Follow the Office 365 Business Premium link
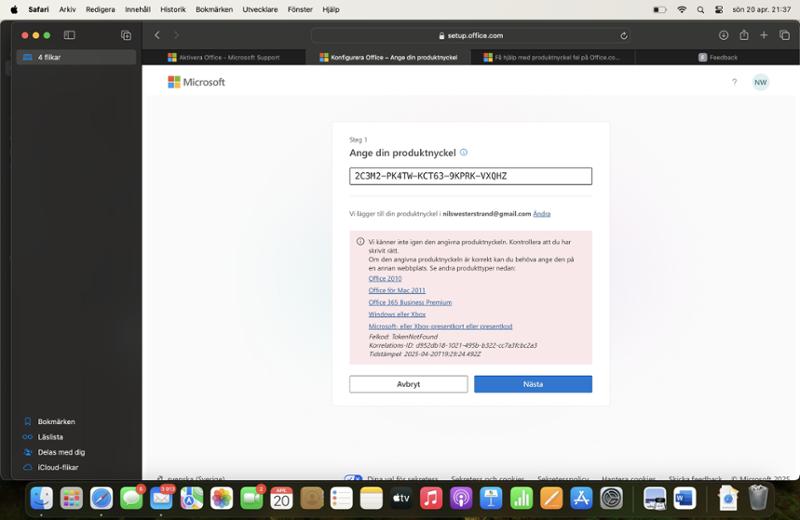 pos(410,303)
